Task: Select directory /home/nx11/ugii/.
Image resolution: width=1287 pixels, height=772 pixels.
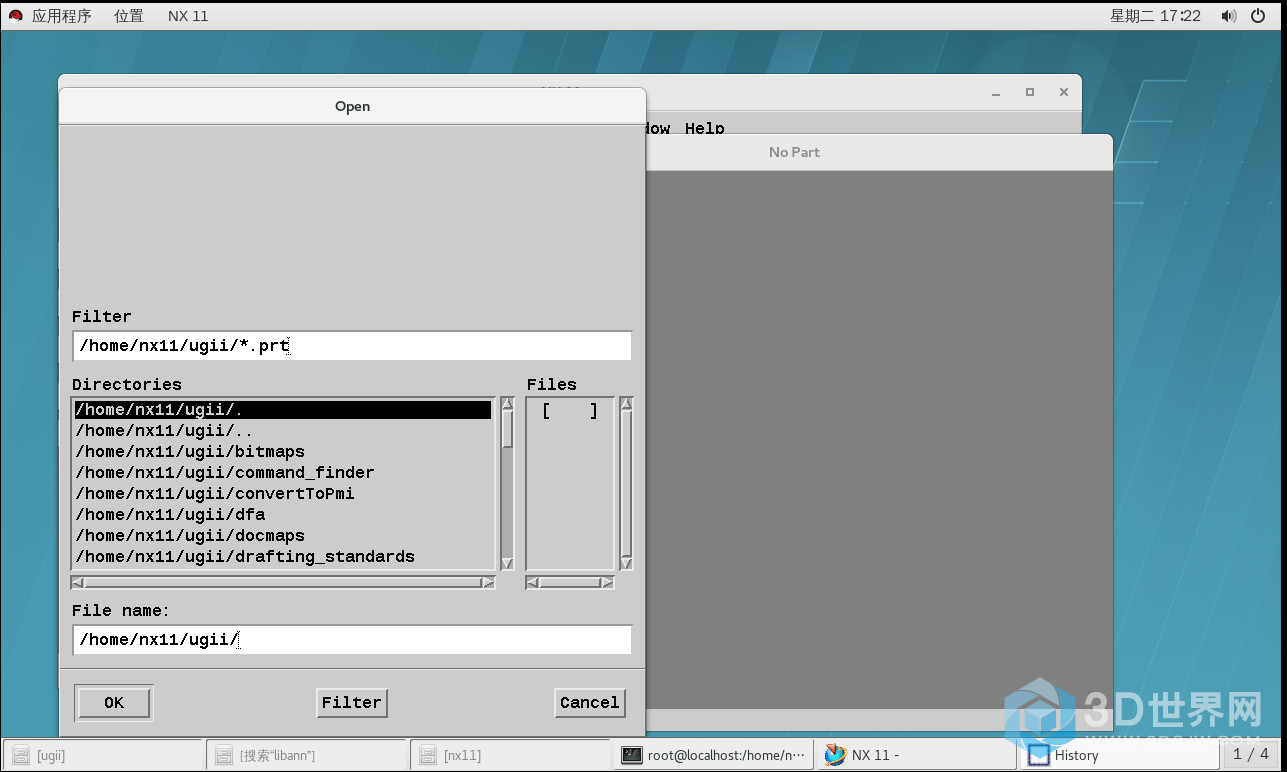Action: [283, 410]
